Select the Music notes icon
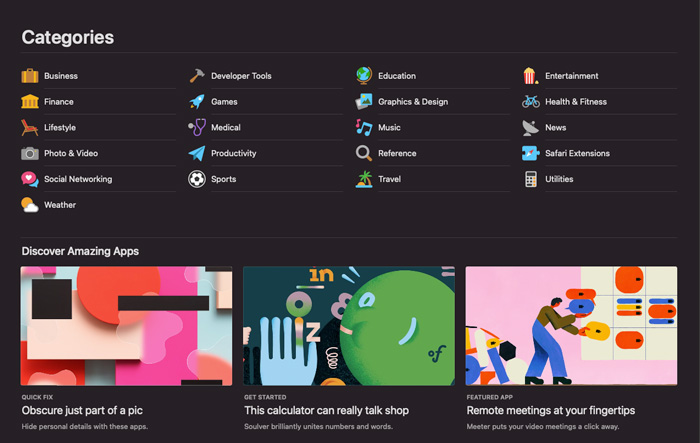The height and width of the screenshot is (443, 700). [364, 128]
